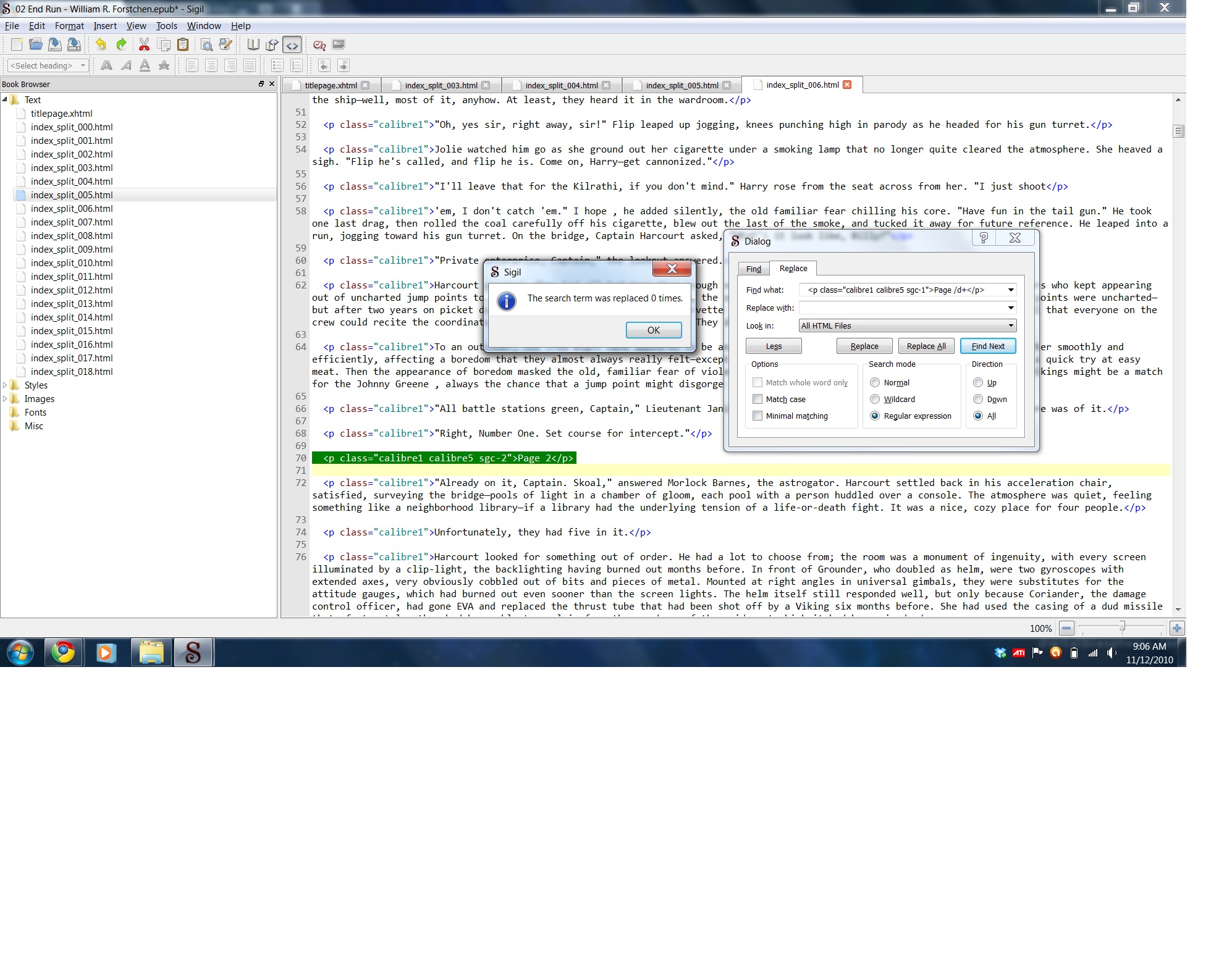Enable the Match case checkbox

(757, 400)
